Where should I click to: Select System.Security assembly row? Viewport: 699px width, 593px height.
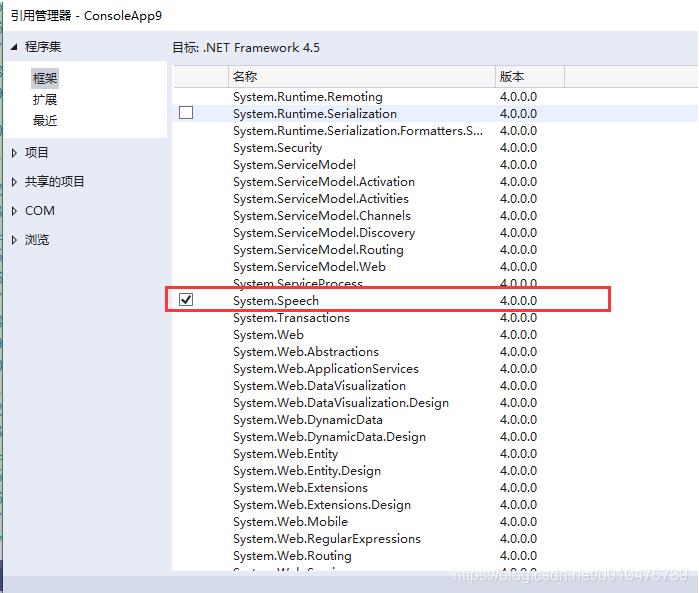[277, 147]
